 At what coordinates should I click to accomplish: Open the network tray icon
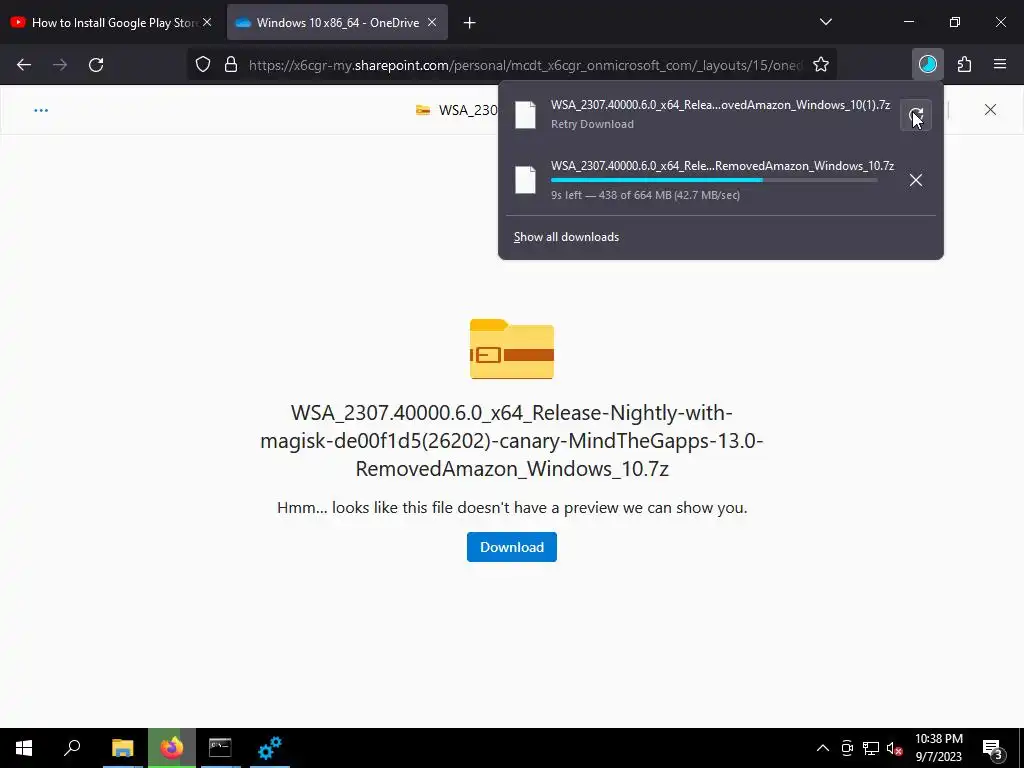point(871,748)
